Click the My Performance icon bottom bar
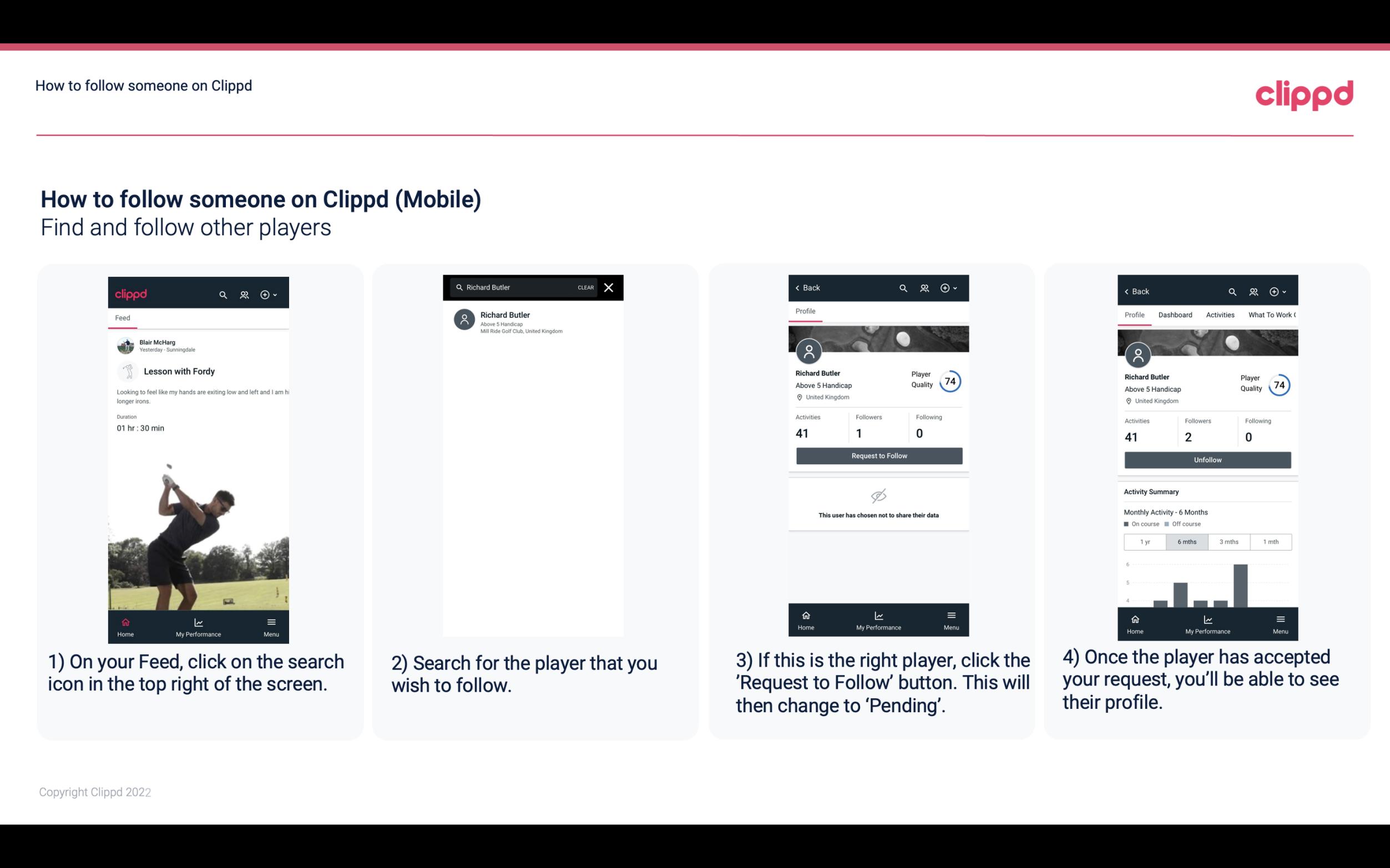This screenshot has width=1390, height=868. tap(198, 621)
